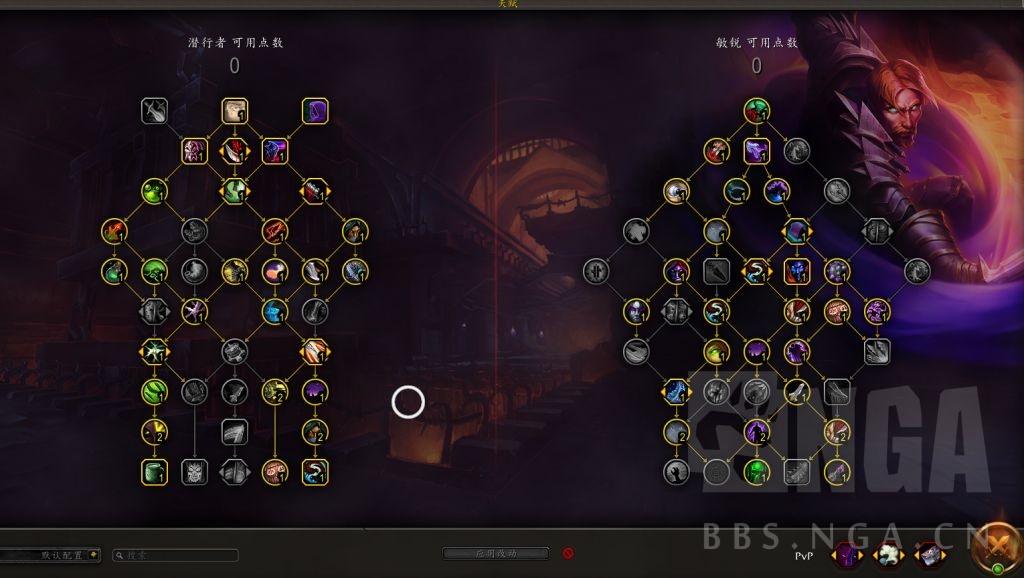Click the grey skull mask talent at the Rogue tree bottom
Image resolution: width=1024 pixels, height=578 pixels.
click(194, 472)
